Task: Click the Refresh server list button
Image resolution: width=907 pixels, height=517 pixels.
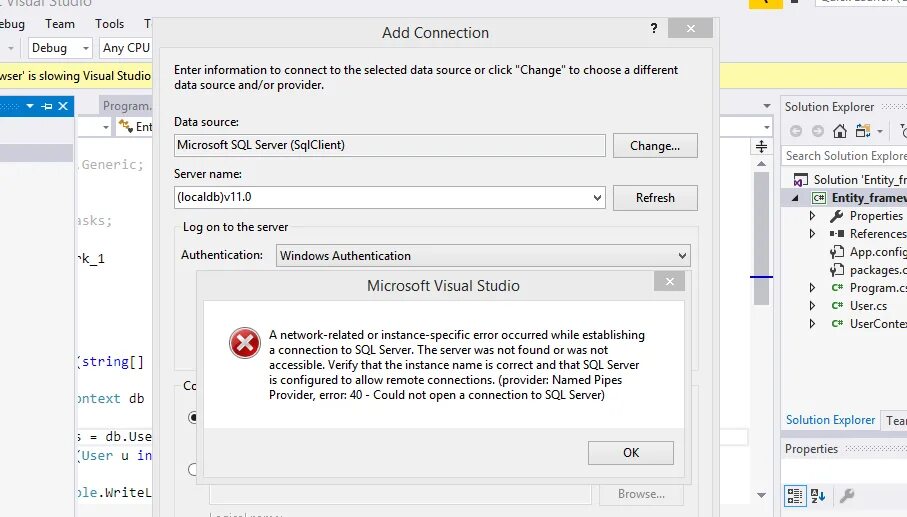Action: (655, 198)
